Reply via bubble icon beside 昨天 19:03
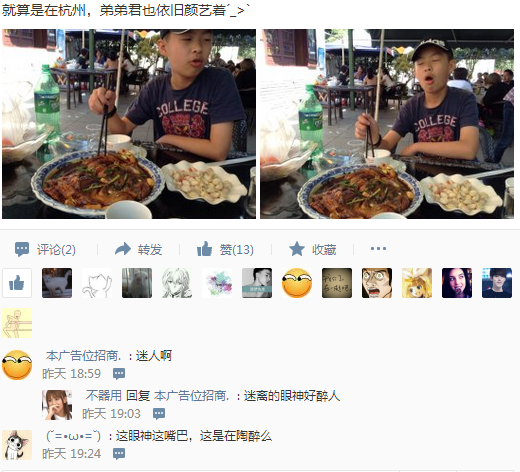Screen dimensions: 520x472 coord(159,414)
